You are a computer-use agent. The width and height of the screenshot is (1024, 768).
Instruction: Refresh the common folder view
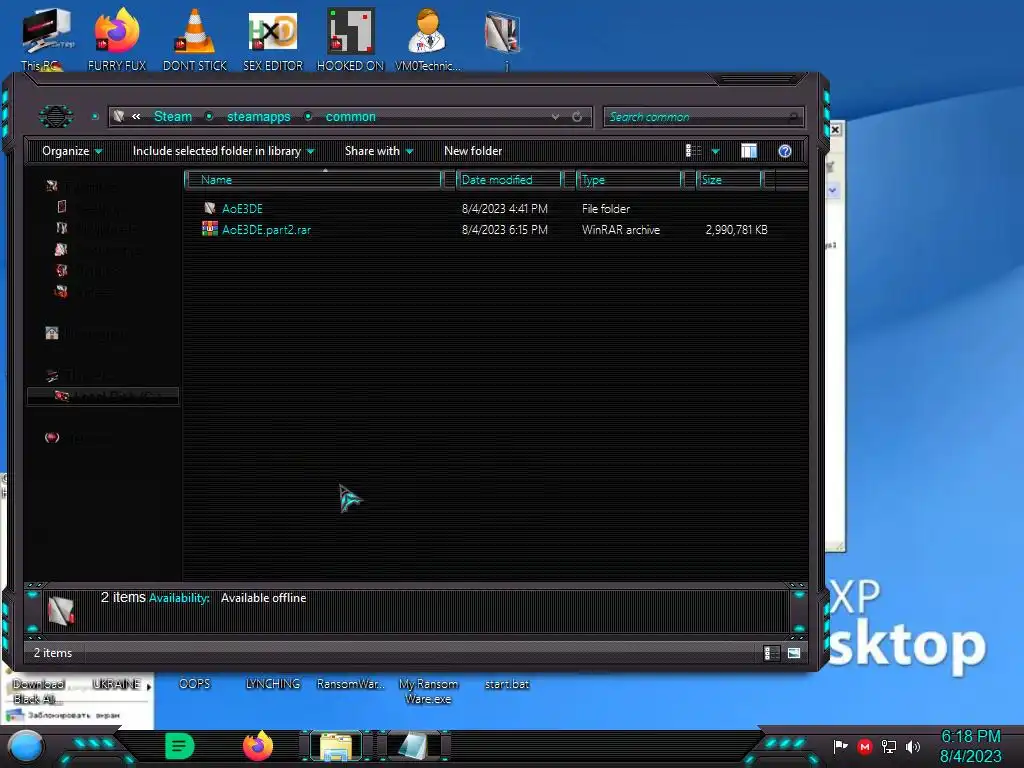[x=577, y=117]
